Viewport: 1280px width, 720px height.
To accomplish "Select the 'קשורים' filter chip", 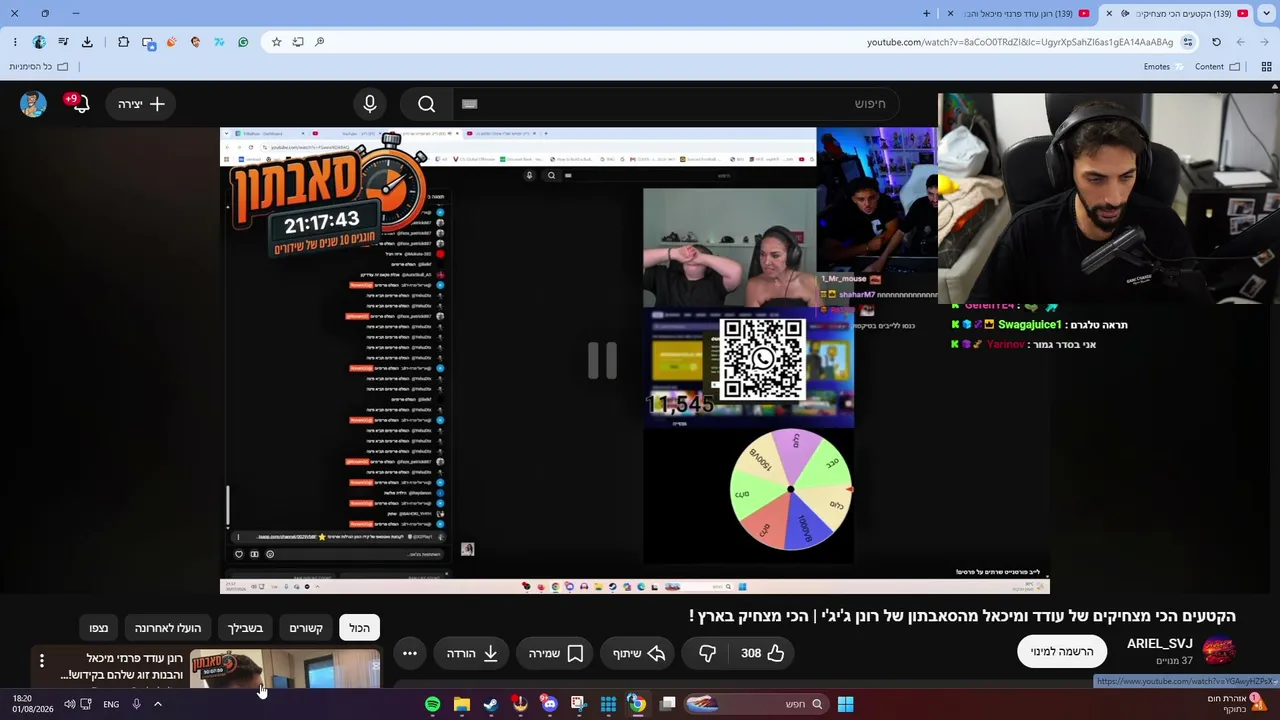I will tap(306, 628).
